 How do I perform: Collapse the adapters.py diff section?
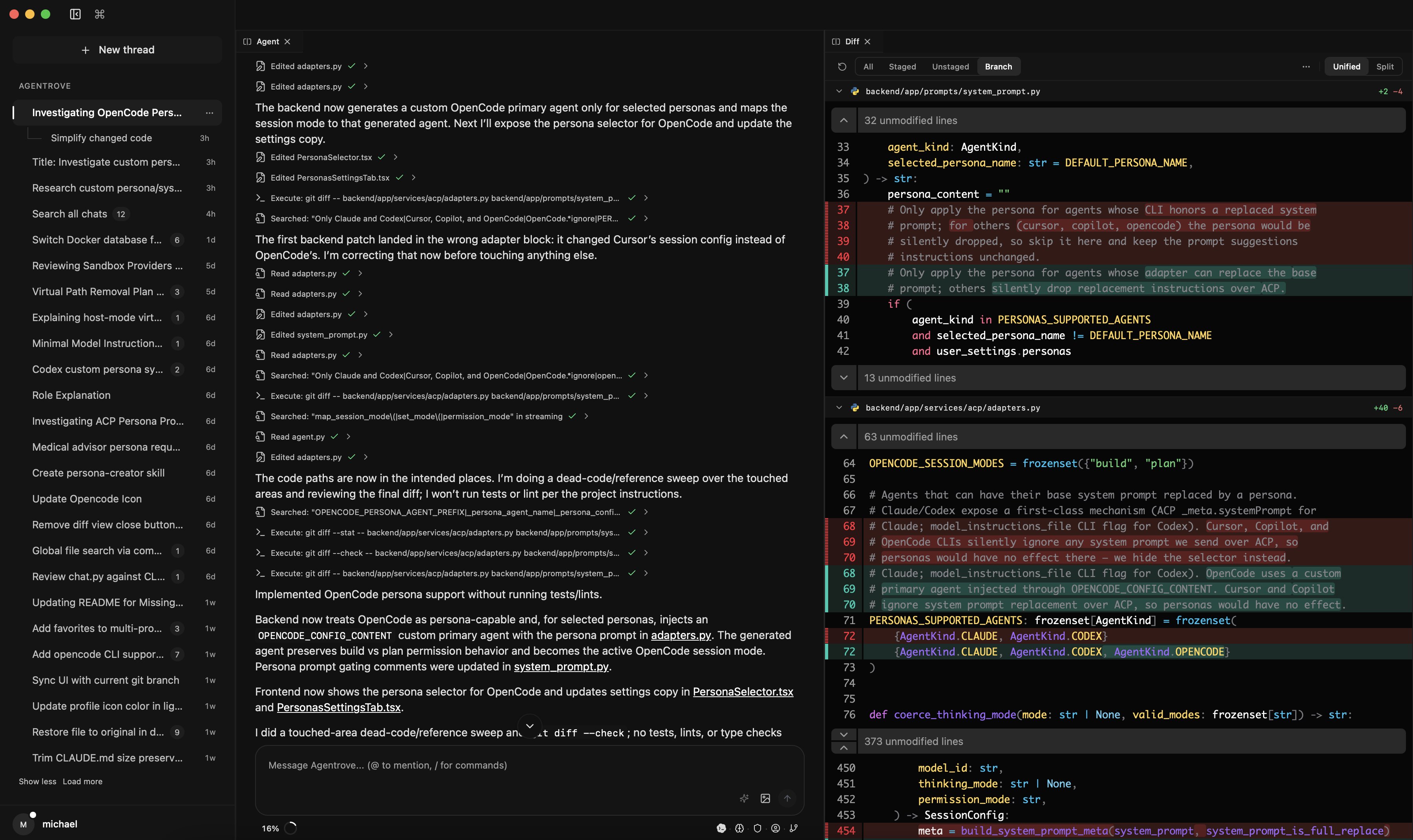tap(839, 407)
